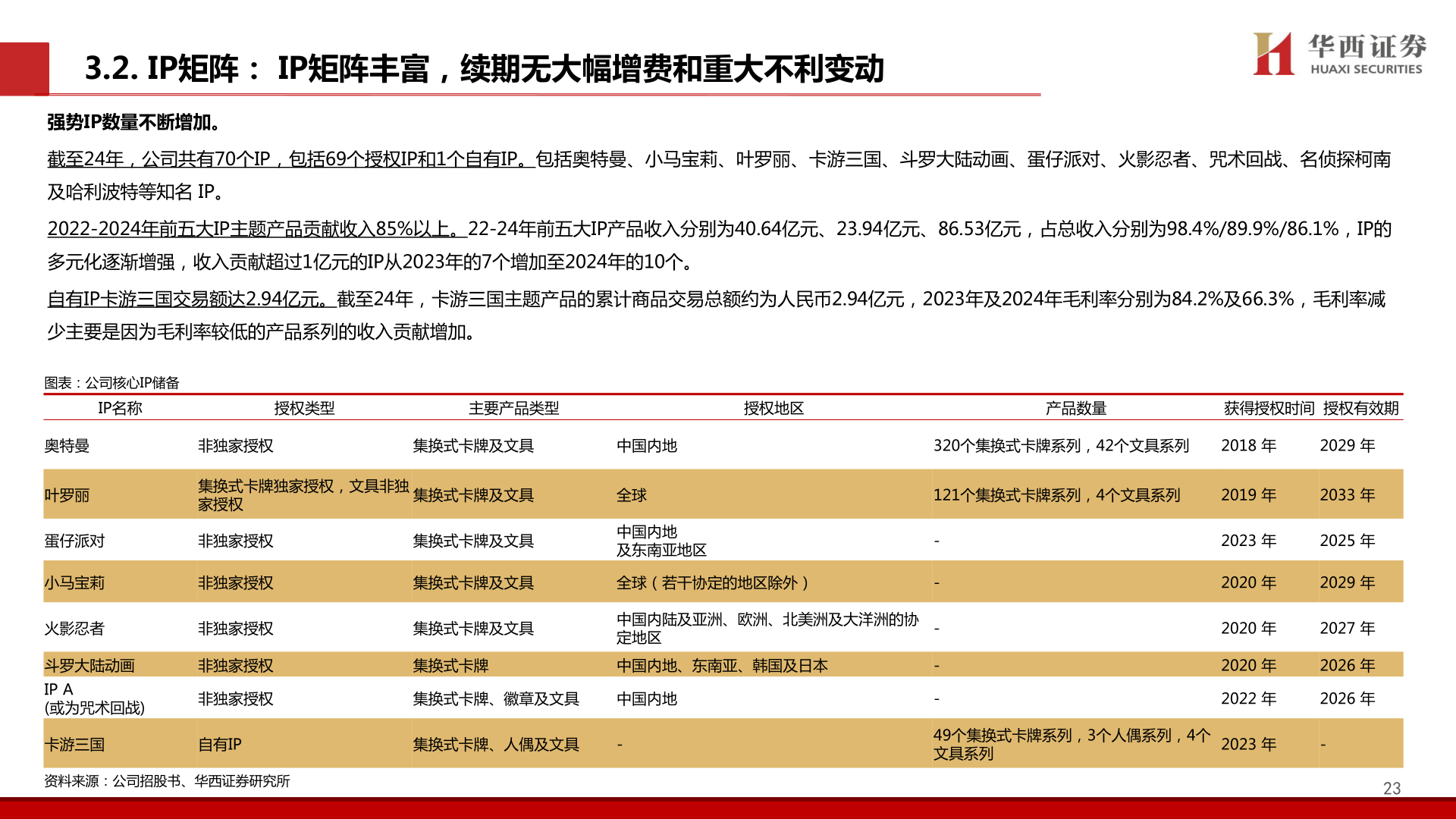Click the 主要产品类型 column header
Screen dimensions: 1456x819
tap(513, 409)
